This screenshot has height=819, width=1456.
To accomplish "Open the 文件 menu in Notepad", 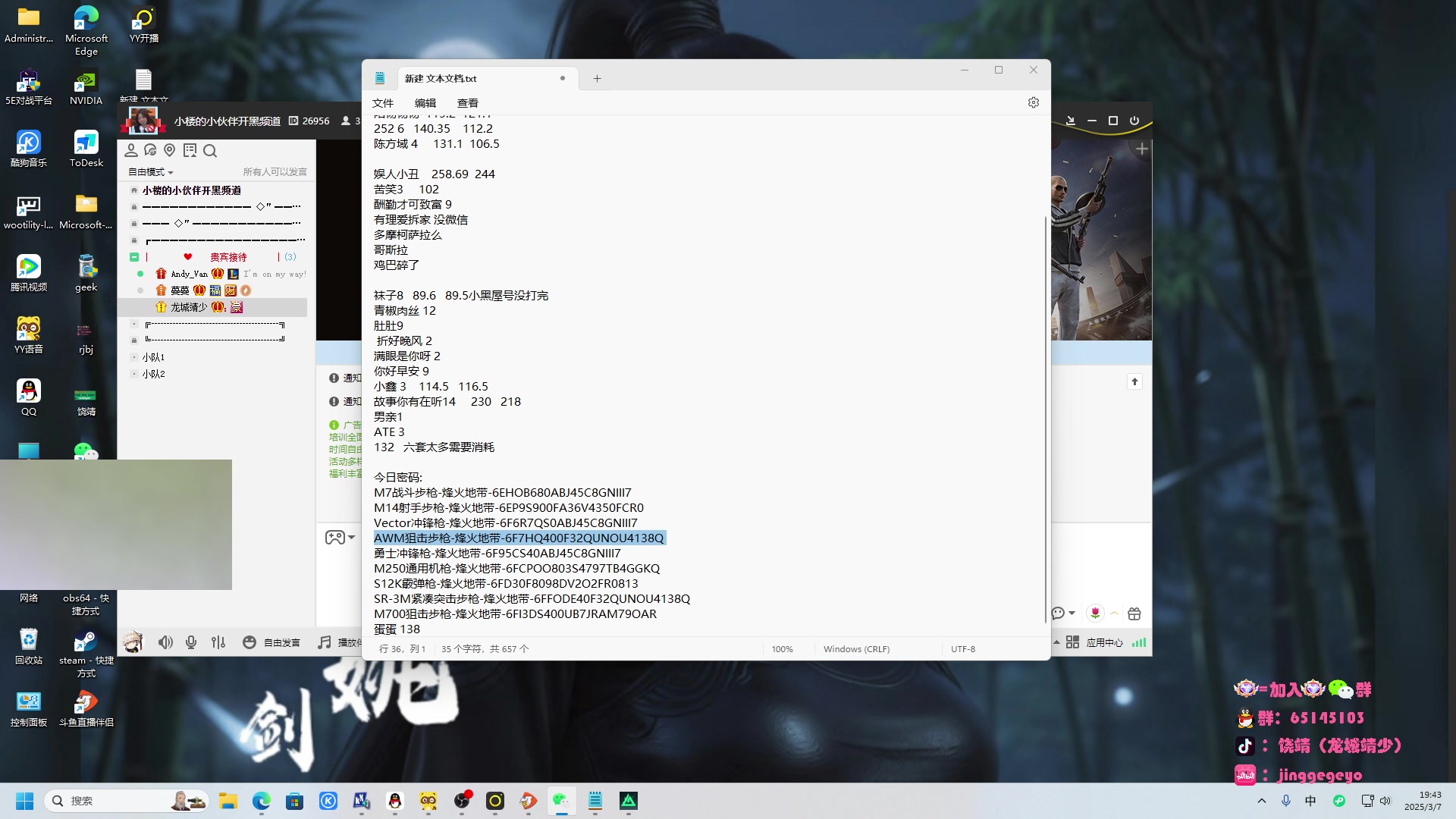I will point(383,103).
